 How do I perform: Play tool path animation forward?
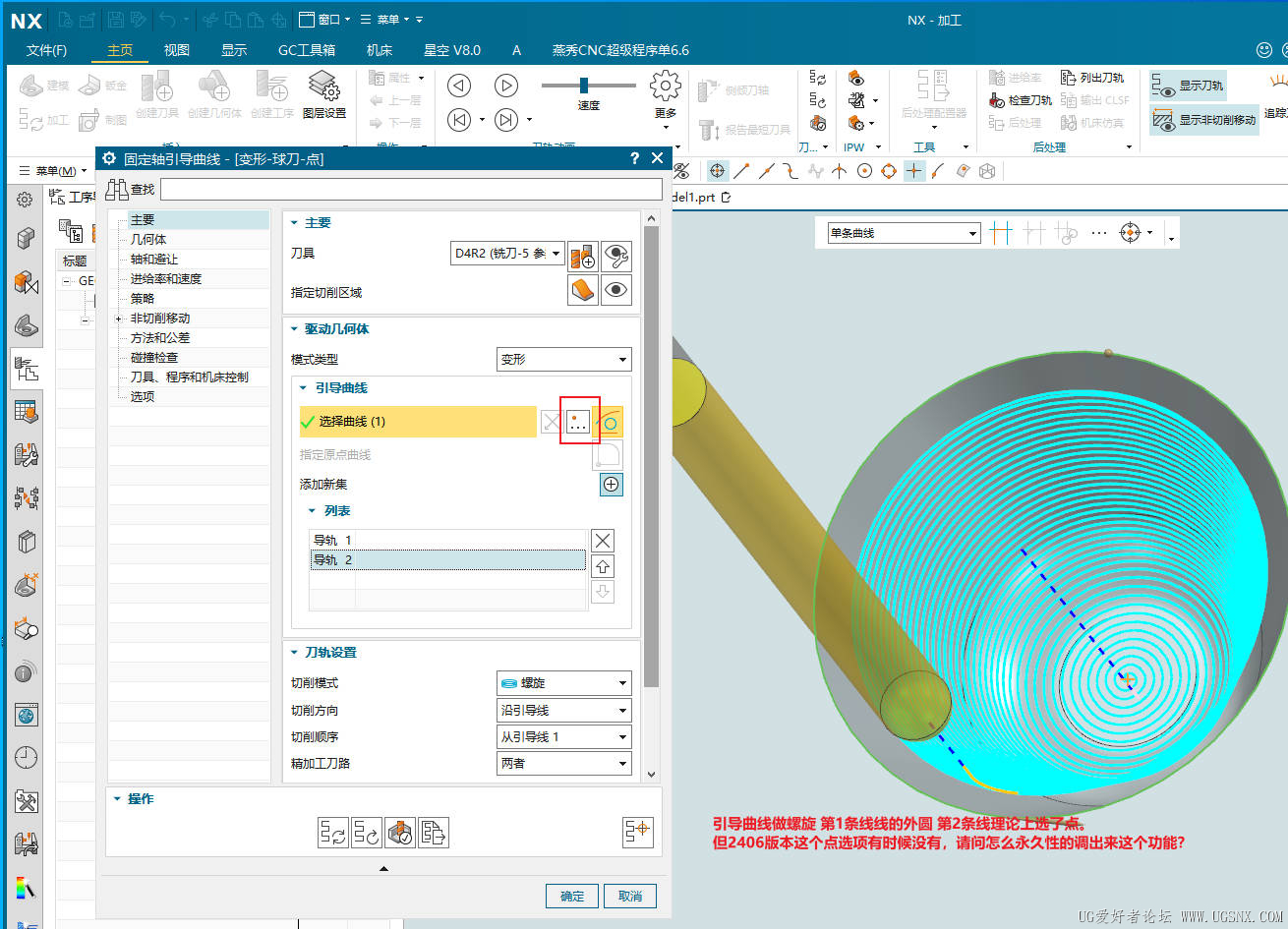(506, 86)
